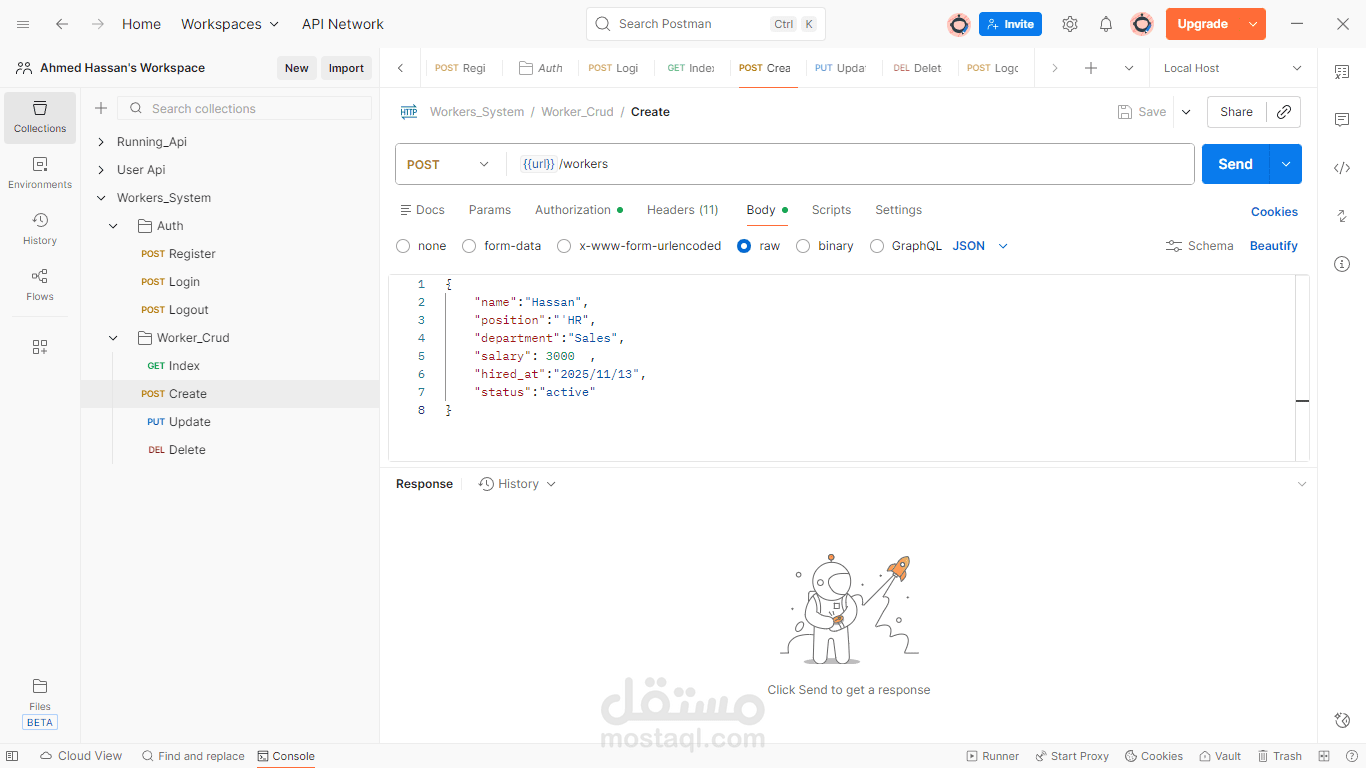This screenshot has width=1366, height=768.
Task: Open the JSON format dropdown
Action: coord(980,246)
